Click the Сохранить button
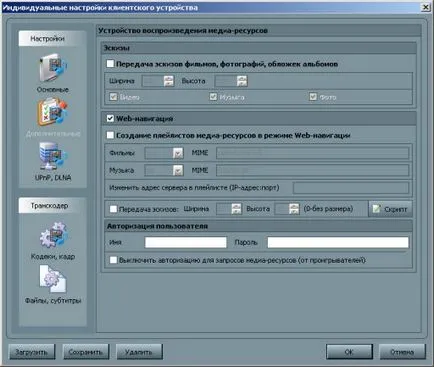This screenshot has height=367, width=434. pyautogui.click(x=86, y=352)
